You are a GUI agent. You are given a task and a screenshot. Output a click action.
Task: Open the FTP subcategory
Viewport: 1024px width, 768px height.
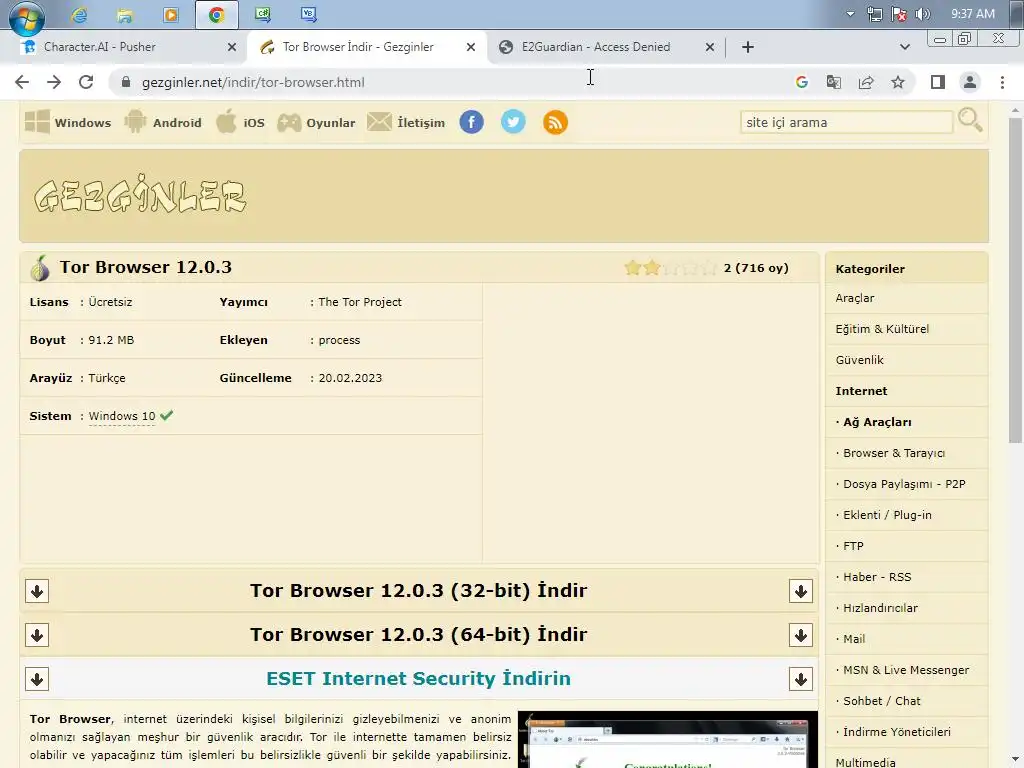click(x=853, y=546)
